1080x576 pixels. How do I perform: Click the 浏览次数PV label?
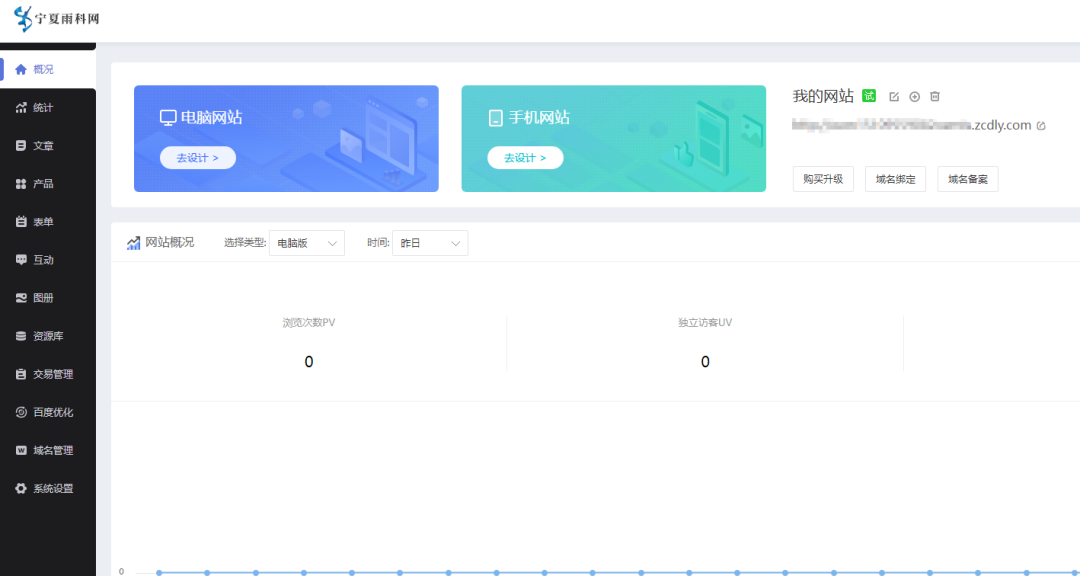(x=309, y=322)
